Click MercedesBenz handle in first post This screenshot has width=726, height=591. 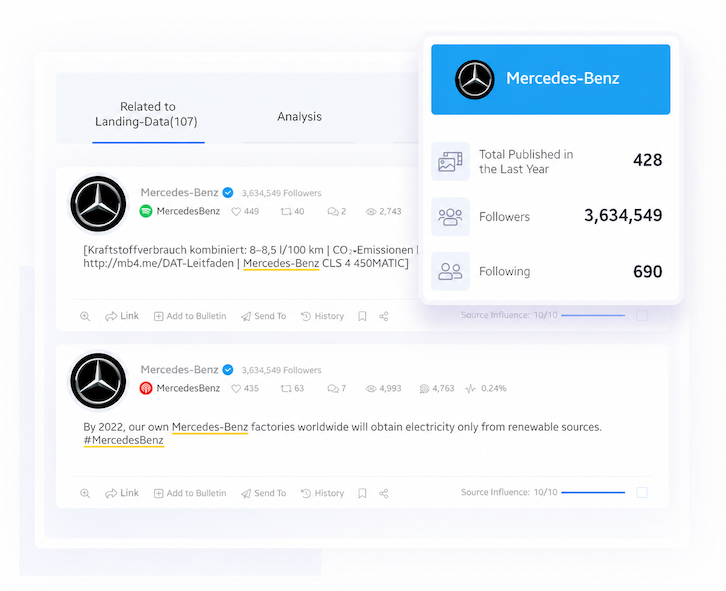(x=188, y=211)
